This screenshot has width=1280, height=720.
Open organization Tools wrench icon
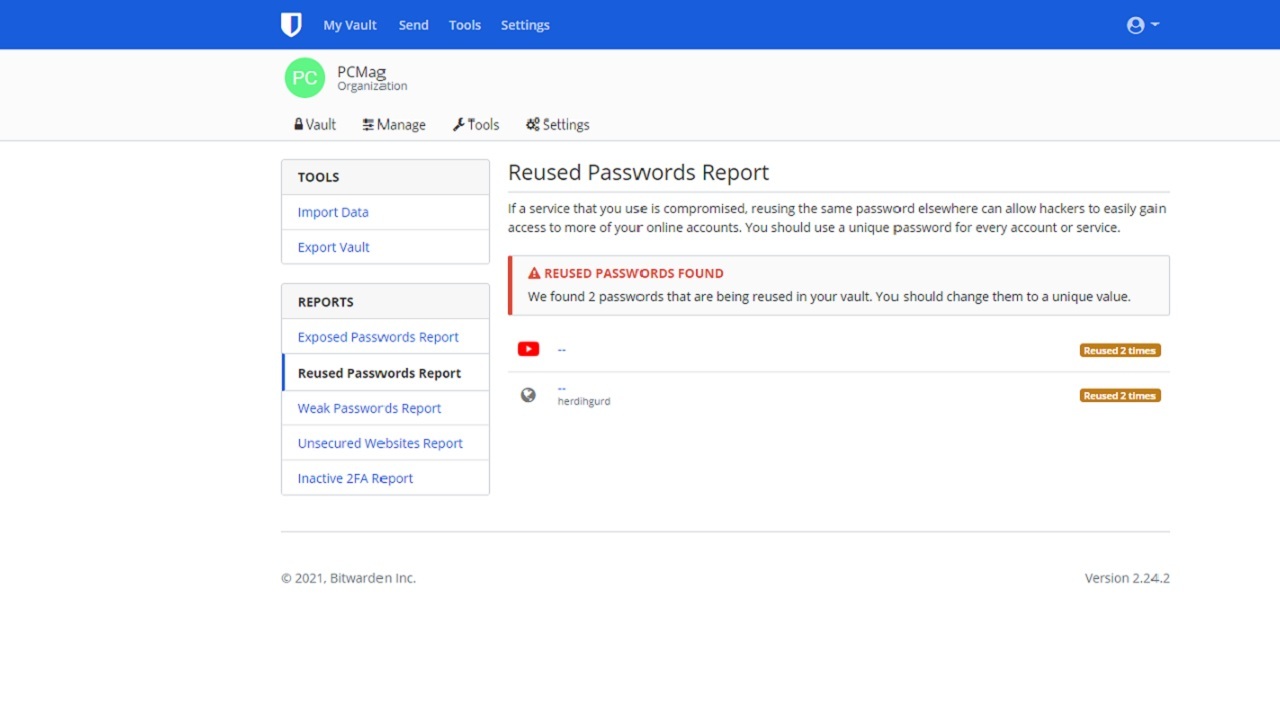[459, 124]
